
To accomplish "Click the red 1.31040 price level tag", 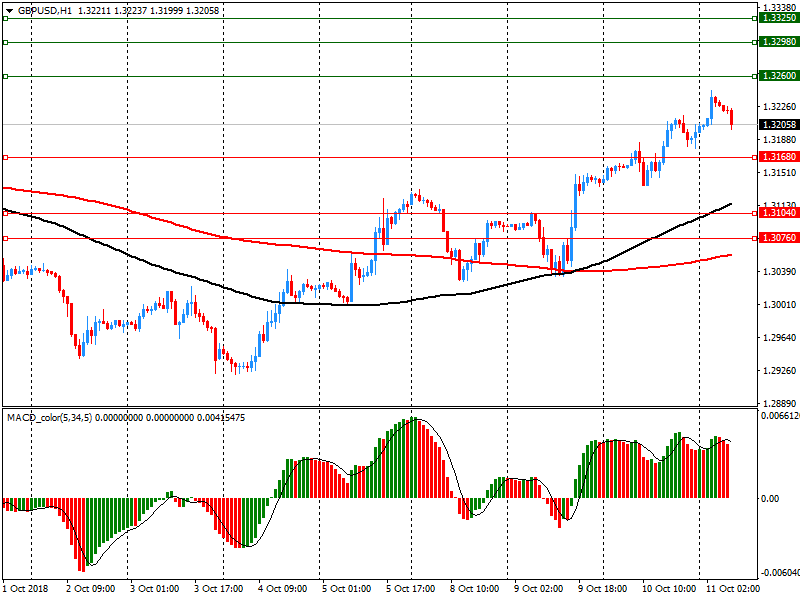I will [x=777, y=213].
